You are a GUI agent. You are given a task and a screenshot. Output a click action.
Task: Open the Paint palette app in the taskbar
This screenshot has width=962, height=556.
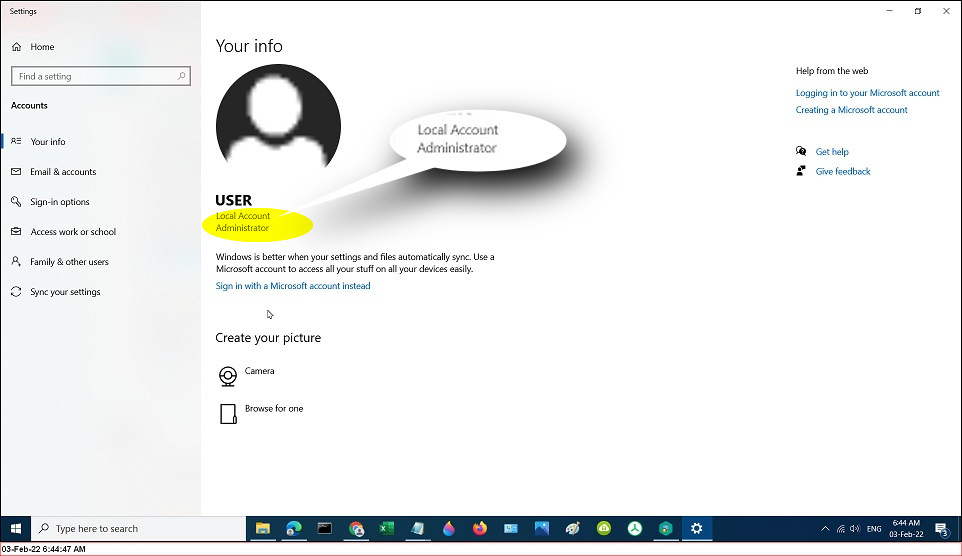572,528
